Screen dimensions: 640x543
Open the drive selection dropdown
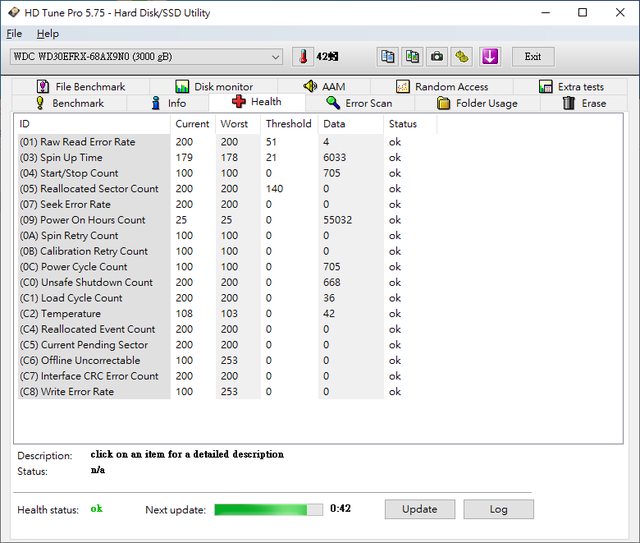(x=146, y=57)
